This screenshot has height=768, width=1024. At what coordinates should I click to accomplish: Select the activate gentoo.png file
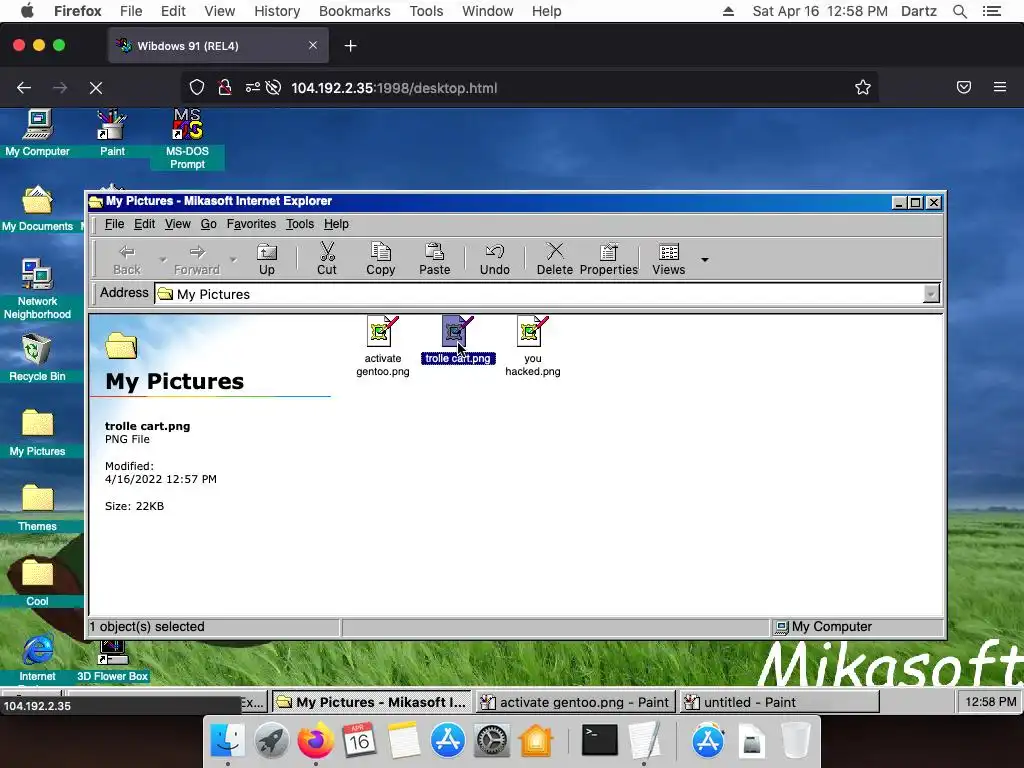383,346
